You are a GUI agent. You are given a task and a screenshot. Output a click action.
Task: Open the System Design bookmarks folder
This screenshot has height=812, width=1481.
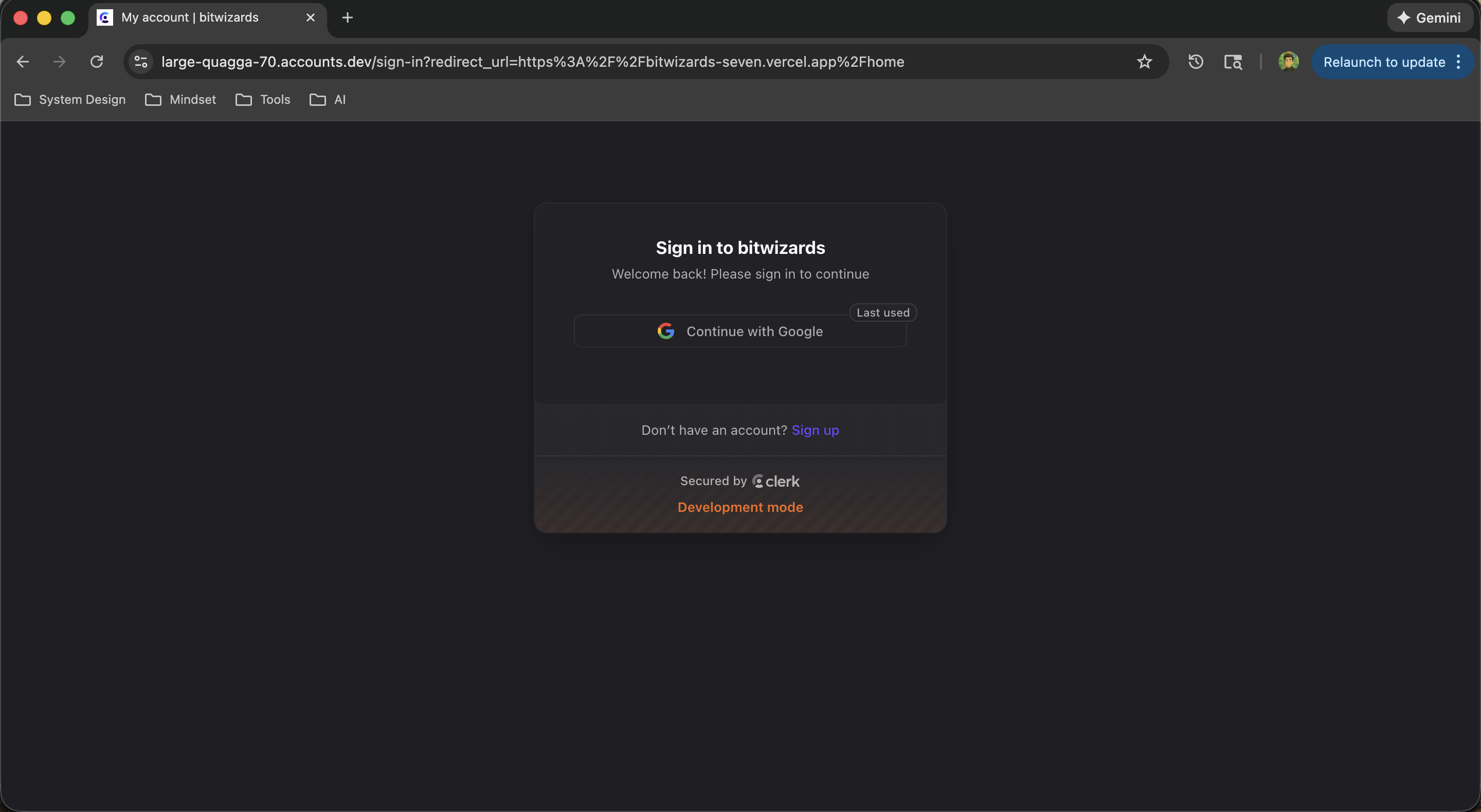tap(70, 99)
